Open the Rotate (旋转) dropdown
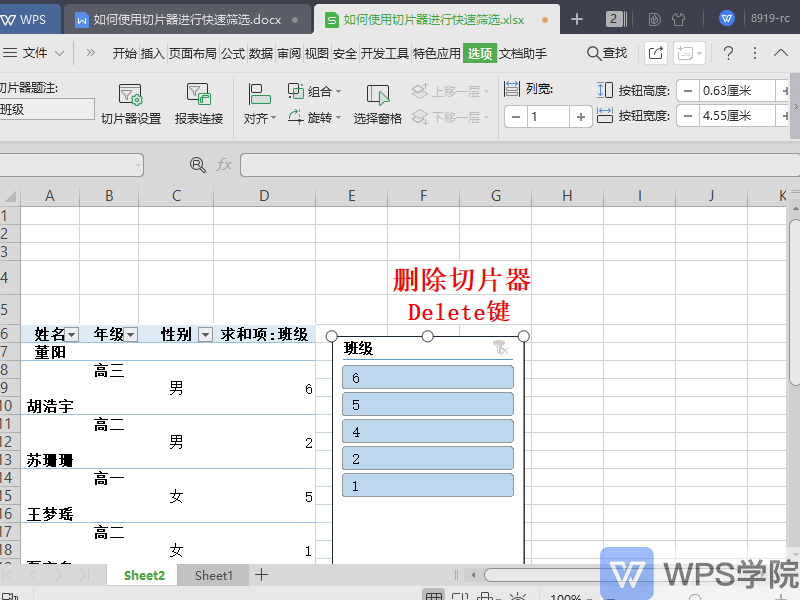This screenshot has height=600, width=800. point(314,117)
